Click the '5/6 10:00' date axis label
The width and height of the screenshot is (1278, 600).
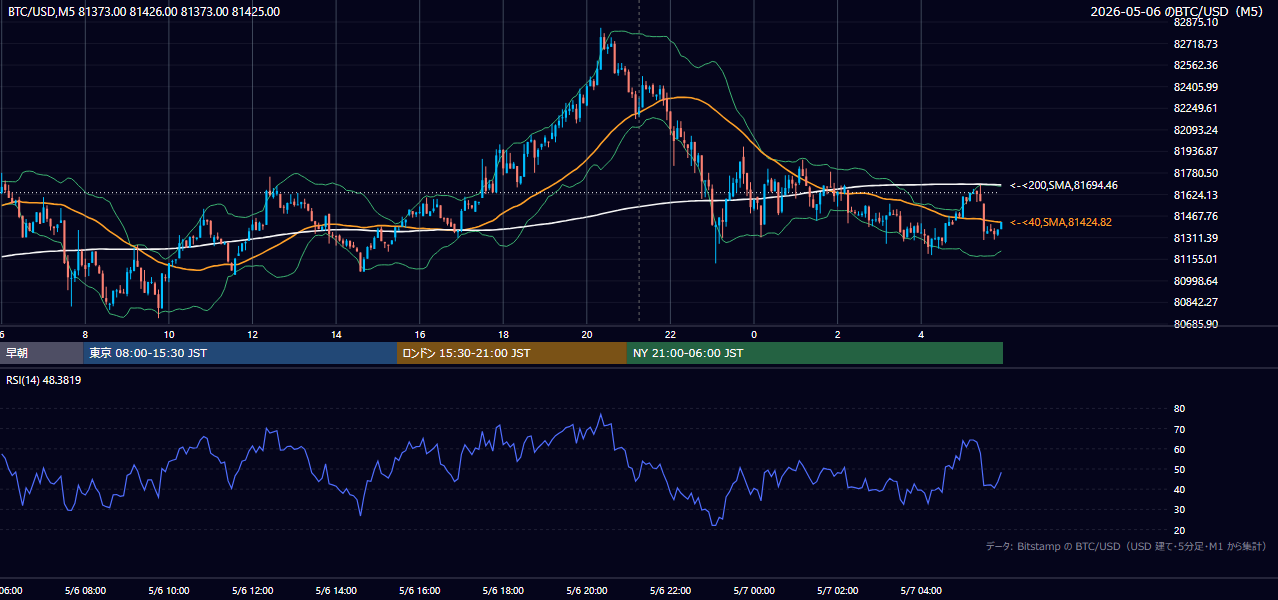[x=169, y=591]
